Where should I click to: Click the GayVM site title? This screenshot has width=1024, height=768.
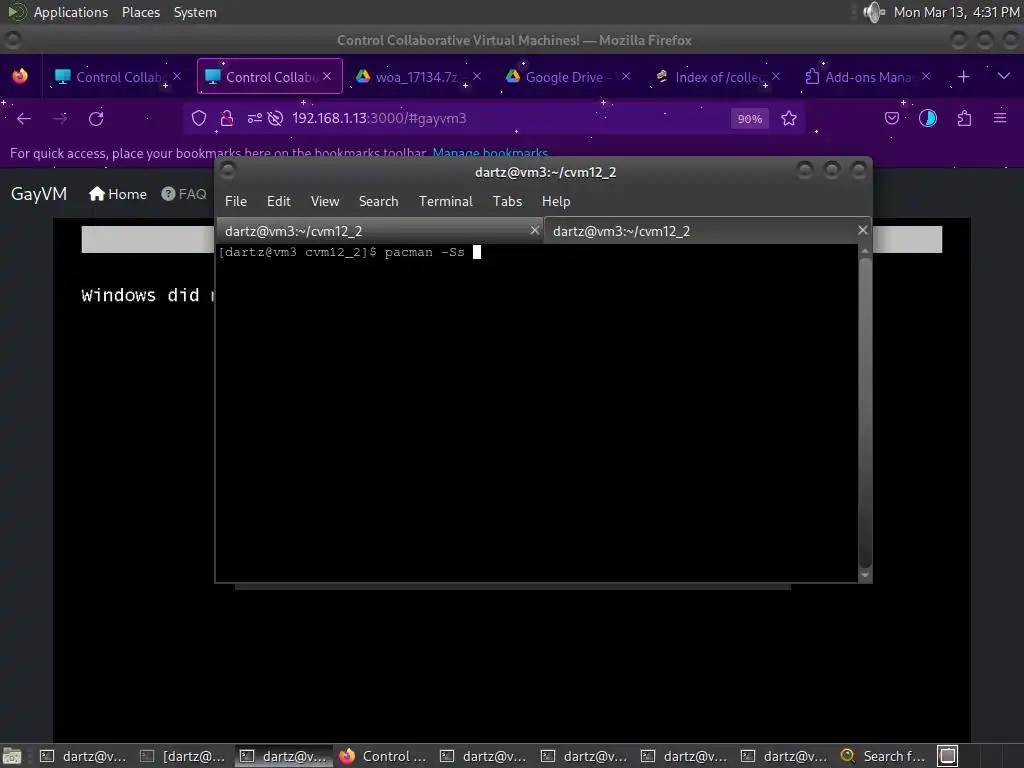[39, 194]
